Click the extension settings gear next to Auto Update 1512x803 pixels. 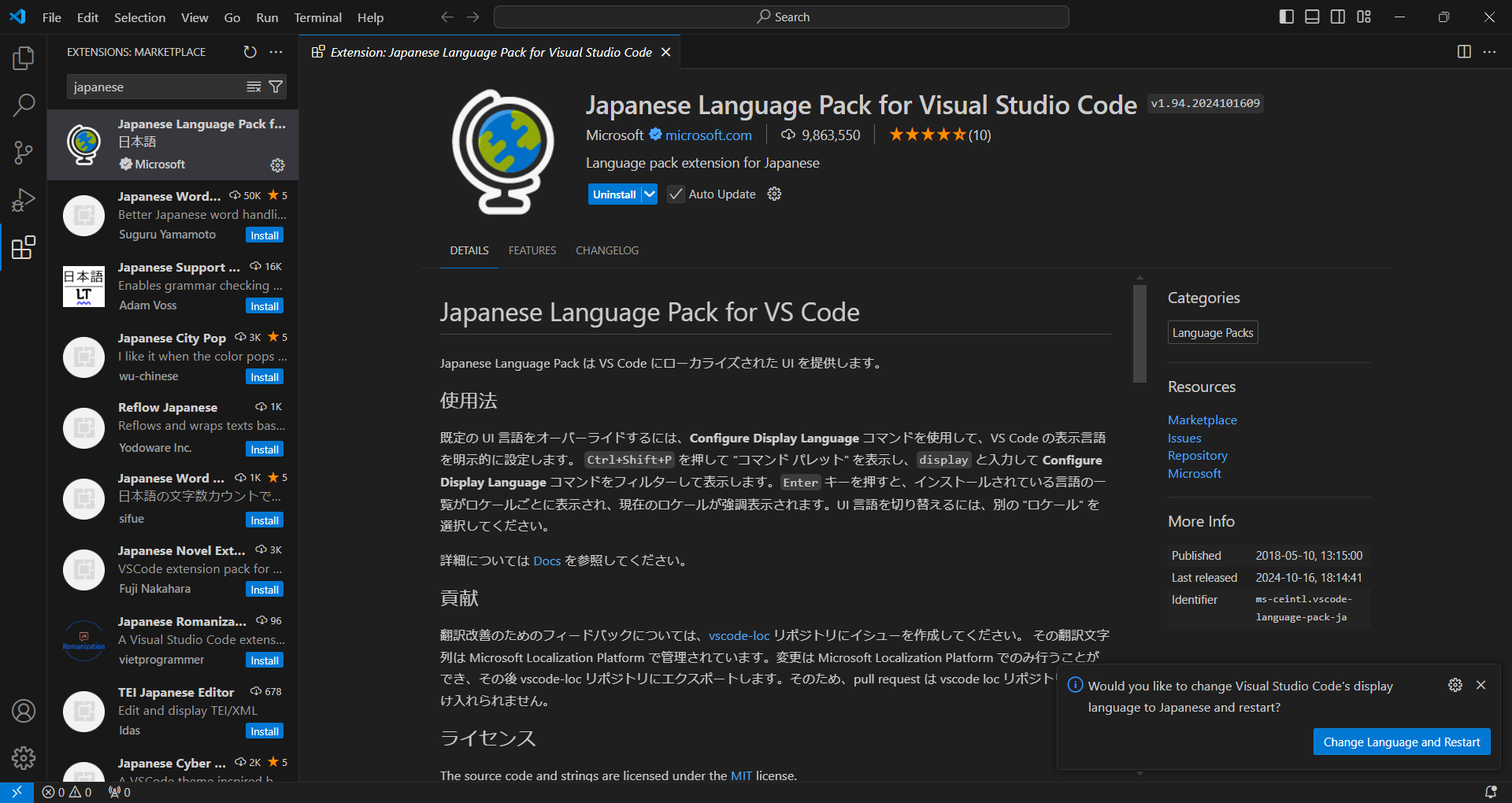pos(774,194)
